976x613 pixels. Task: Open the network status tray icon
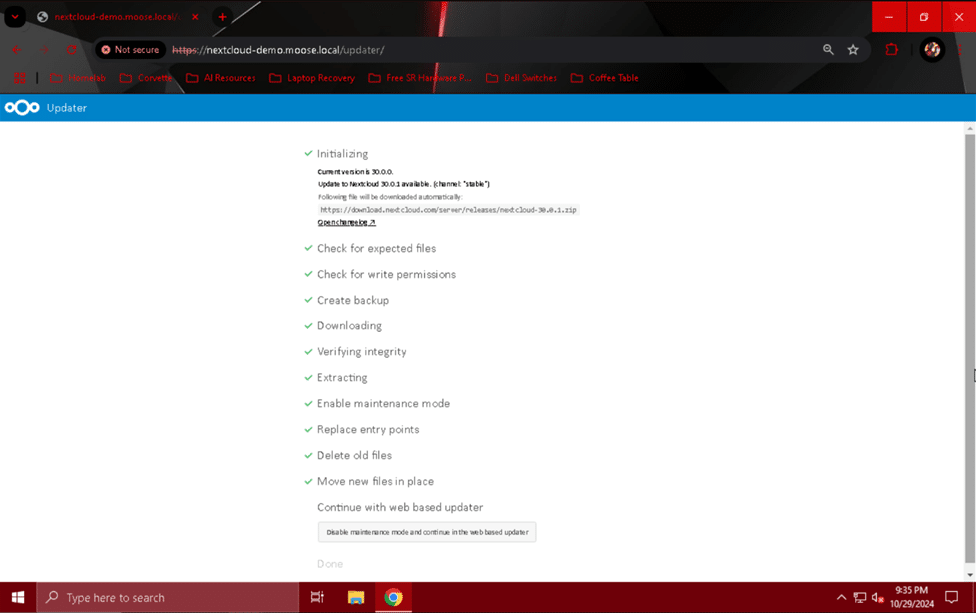click(860, 597)
